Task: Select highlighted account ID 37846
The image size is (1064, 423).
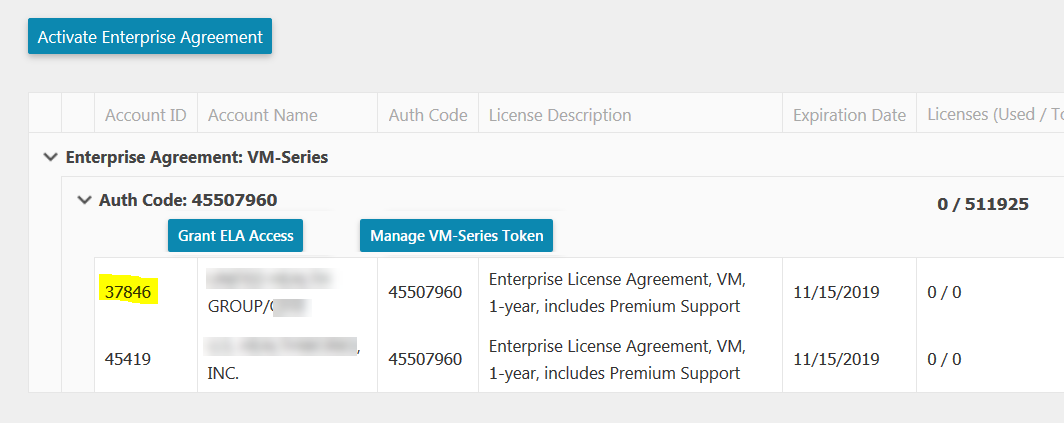Action: click(x=127, y=292)
